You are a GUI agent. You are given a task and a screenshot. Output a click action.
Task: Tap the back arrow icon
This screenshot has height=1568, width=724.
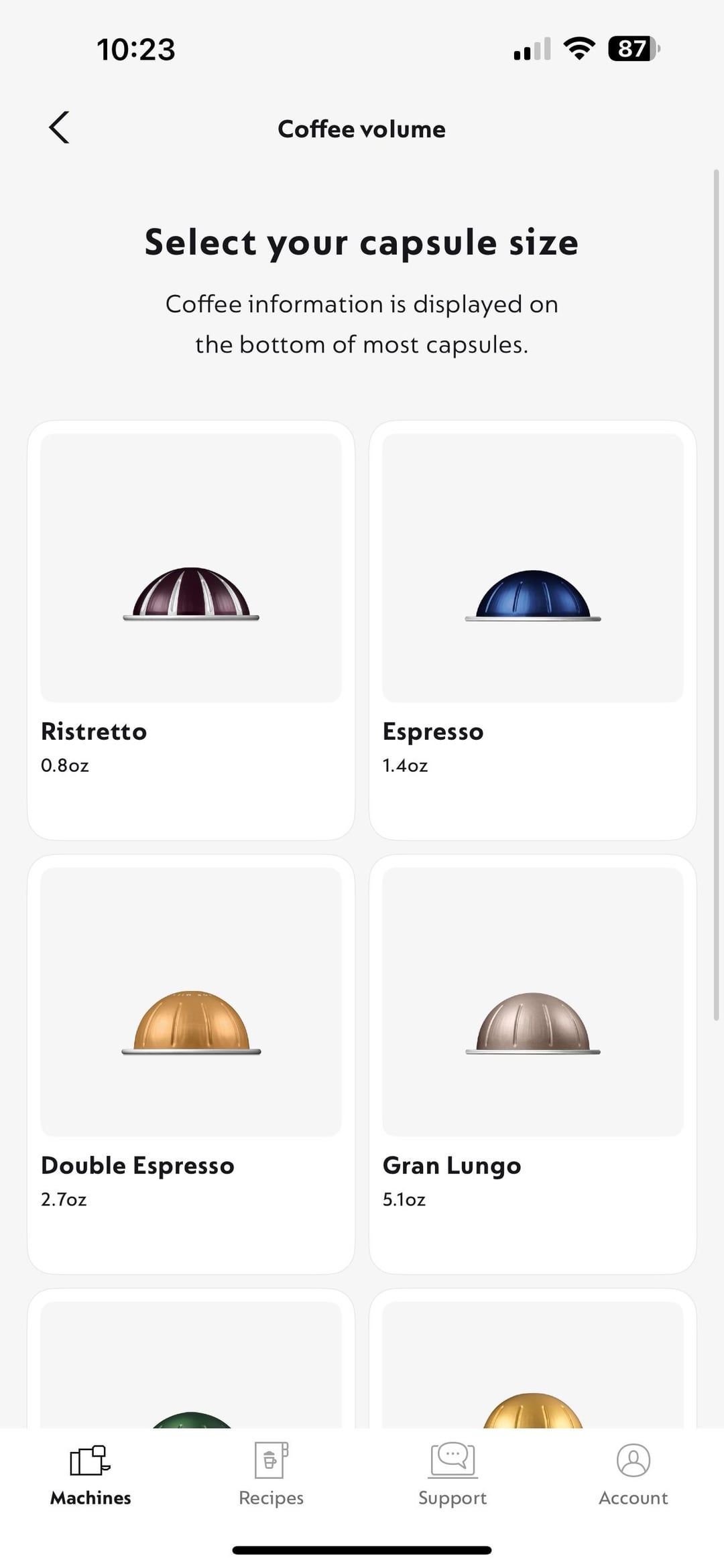59,127
